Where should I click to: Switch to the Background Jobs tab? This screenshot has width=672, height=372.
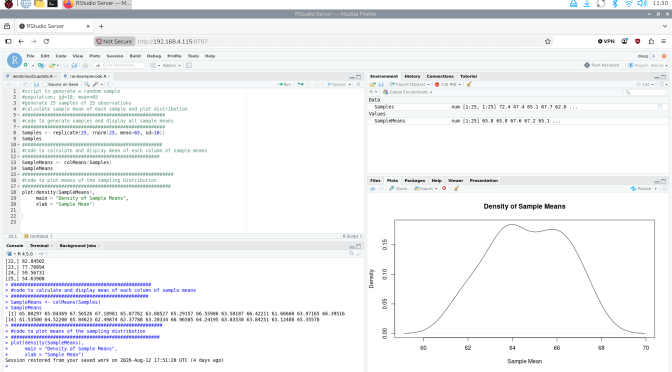tap(78, 246)
